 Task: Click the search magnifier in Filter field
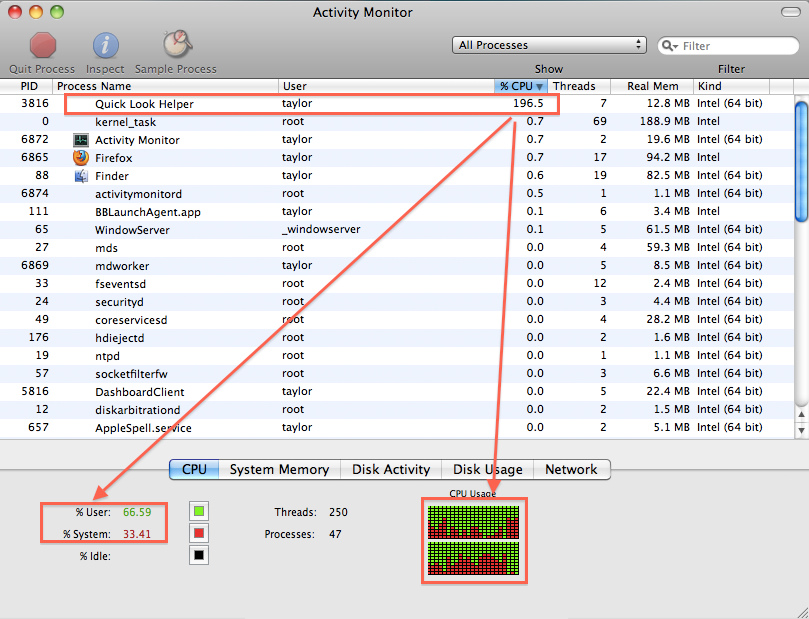tap(669, 46)
